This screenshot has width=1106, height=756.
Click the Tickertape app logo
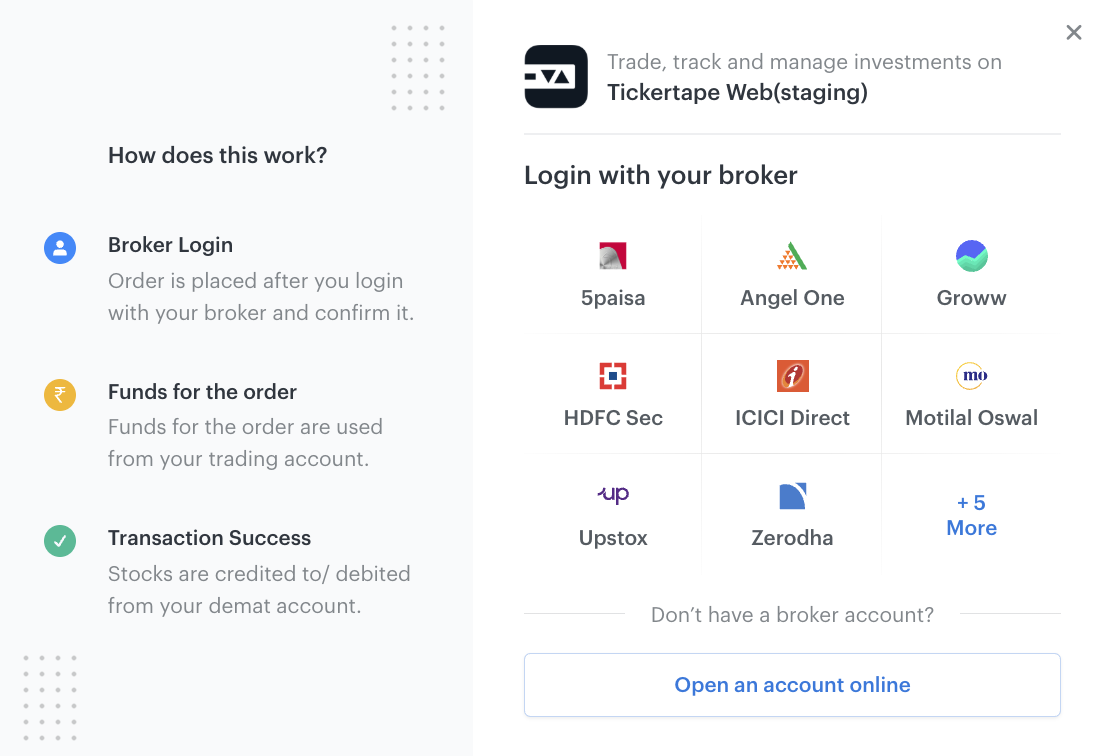[x=556, y=77]
